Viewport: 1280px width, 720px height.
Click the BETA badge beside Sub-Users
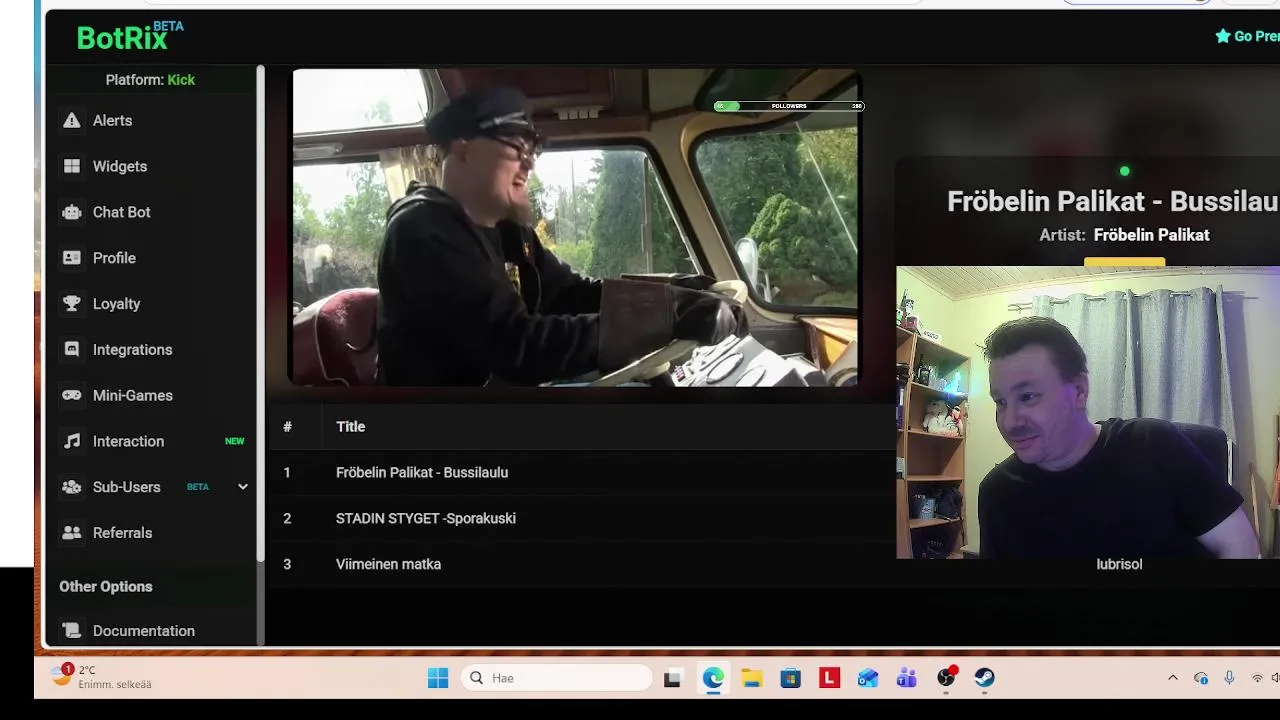pyautogui.click(x=198, y=487)
